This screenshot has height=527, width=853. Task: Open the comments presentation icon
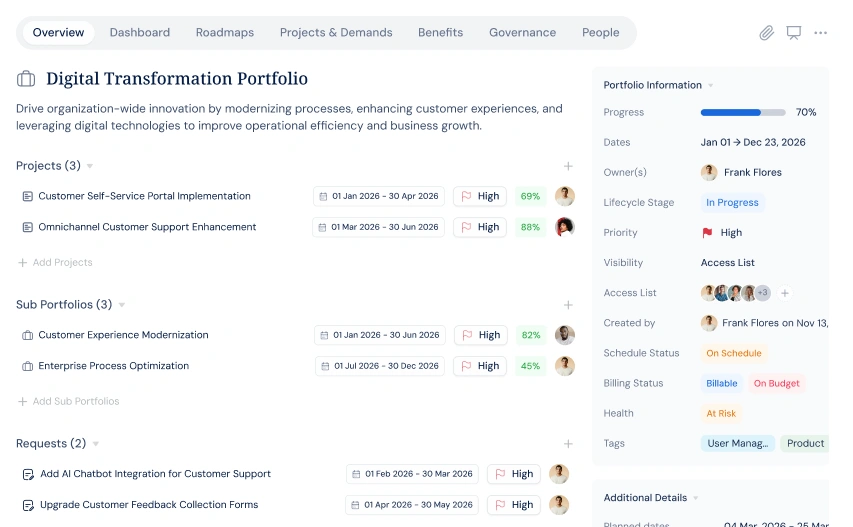(x=794, y=33)
